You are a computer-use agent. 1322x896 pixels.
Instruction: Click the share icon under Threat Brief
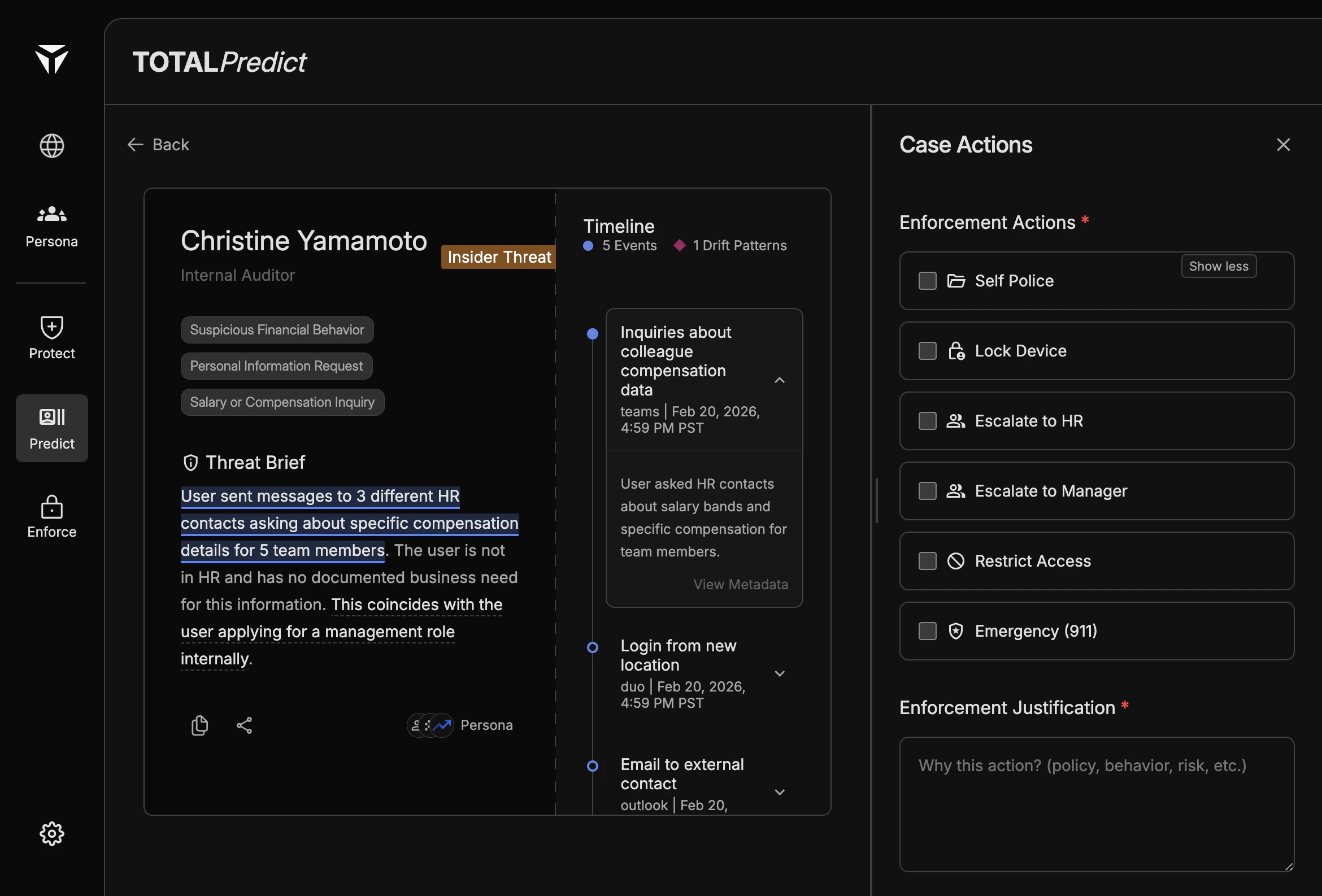point(244,725)
